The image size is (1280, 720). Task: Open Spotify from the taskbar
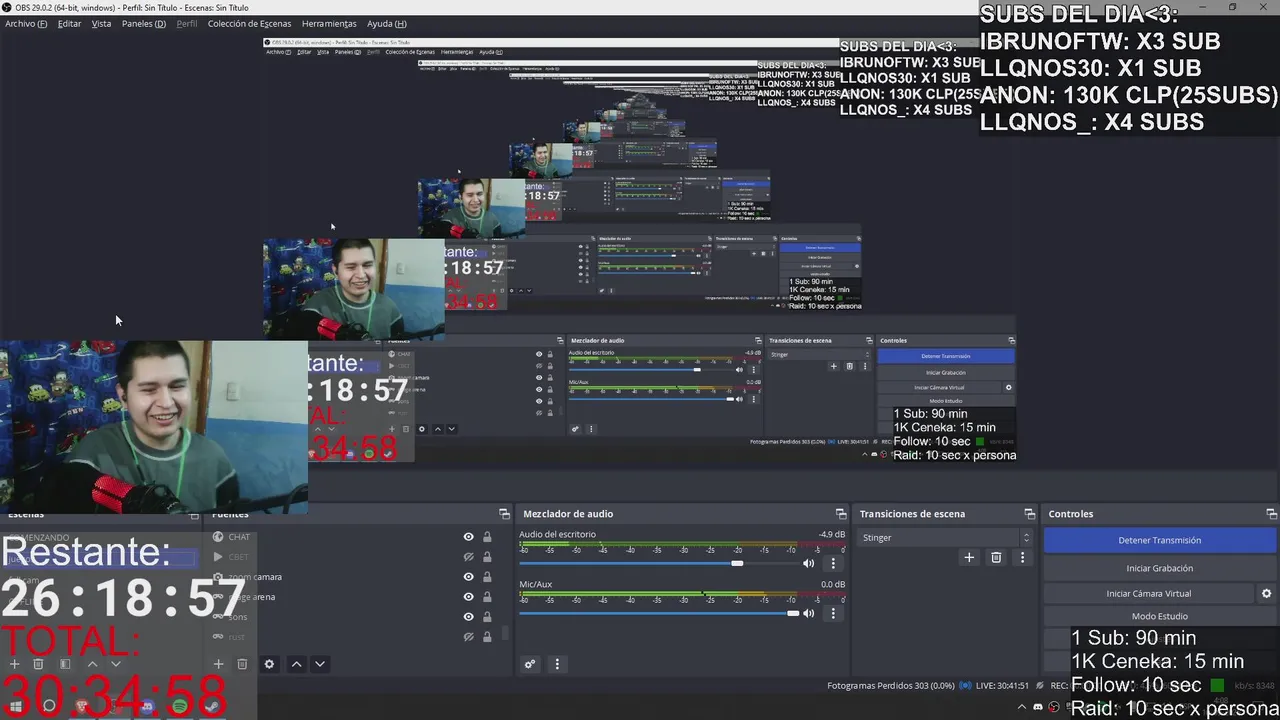(179, 706)
